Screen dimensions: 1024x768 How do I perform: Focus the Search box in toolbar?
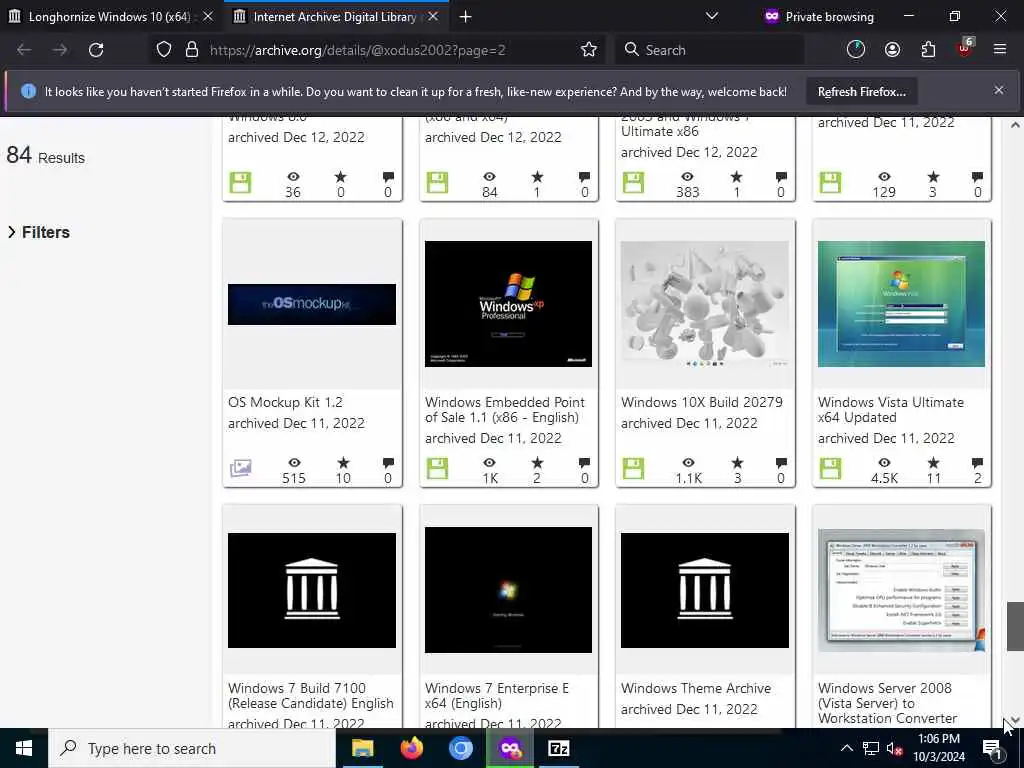[x=709, y=50]
